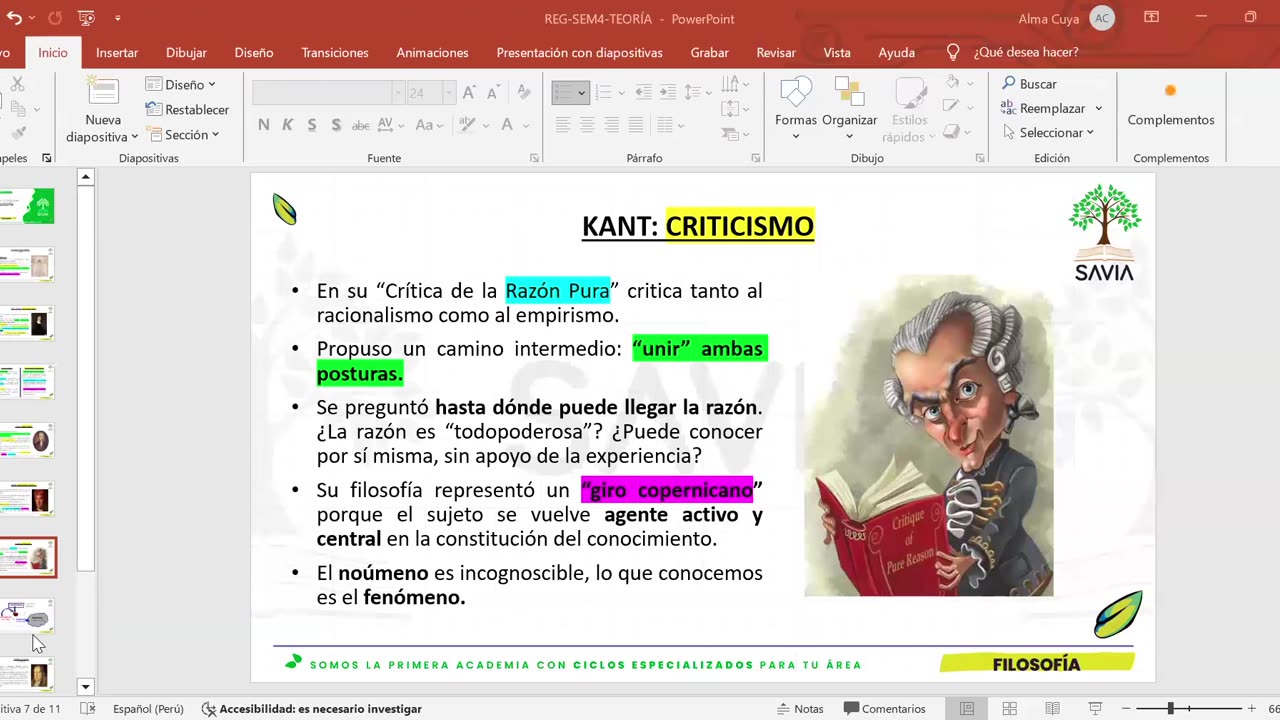Open the font name dropdown
The width and height of the screenshot is (1280, 720).
click(x=398, y=93)
